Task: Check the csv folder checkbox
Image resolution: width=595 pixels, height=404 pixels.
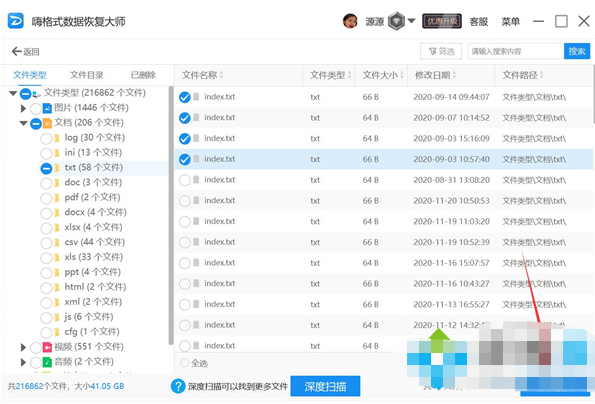Action: pos(46,243)
